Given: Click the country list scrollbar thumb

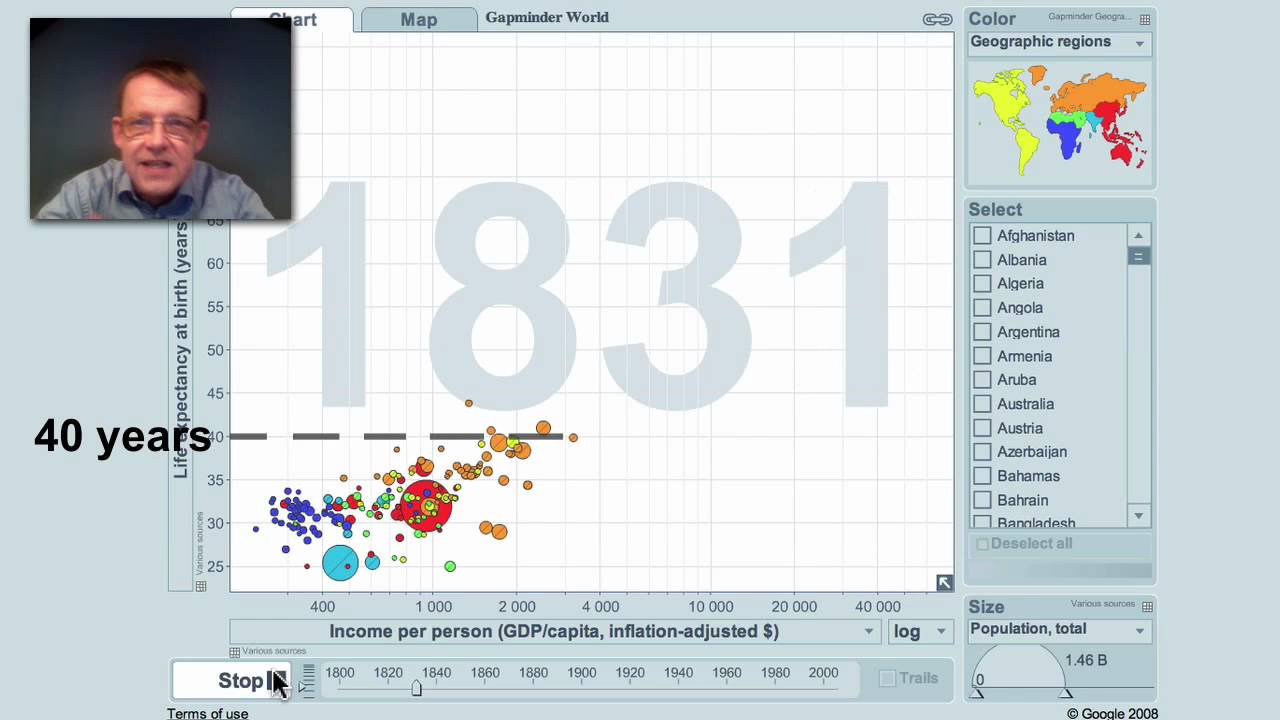Looking at the screenshot, I should (1138, 256).
